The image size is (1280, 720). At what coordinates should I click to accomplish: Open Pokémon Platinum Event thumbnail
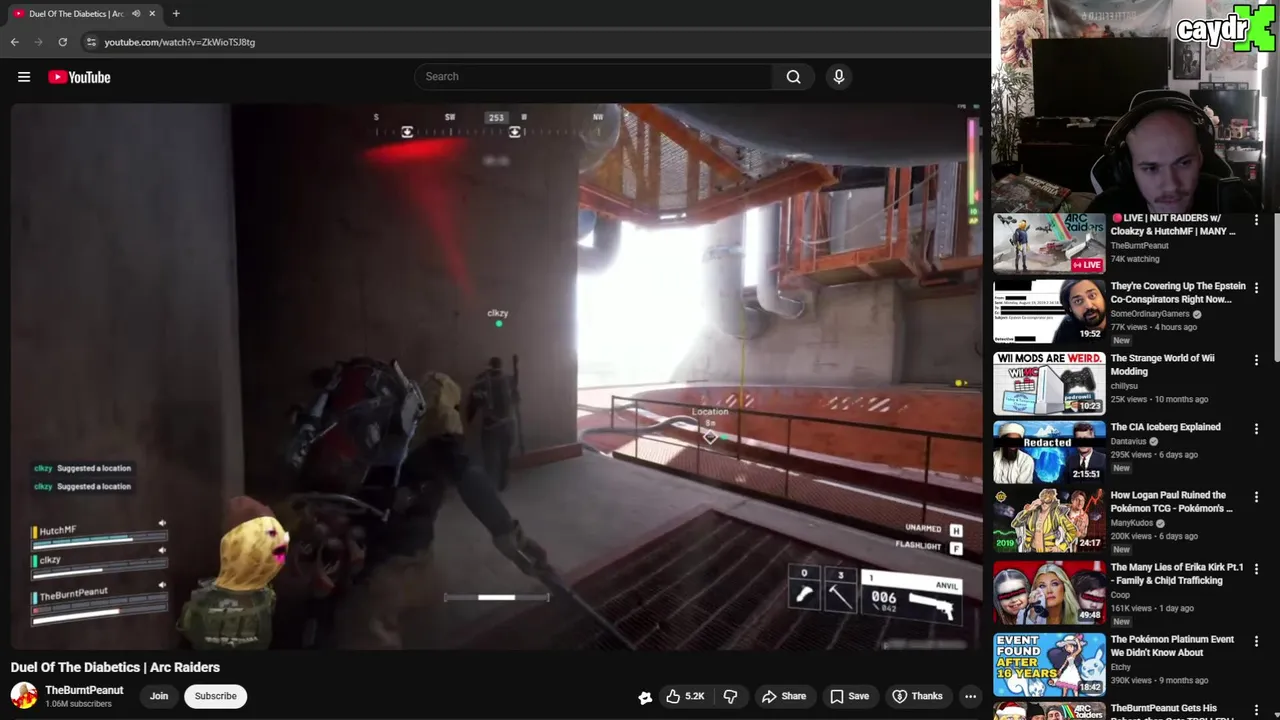[1049, 665]
